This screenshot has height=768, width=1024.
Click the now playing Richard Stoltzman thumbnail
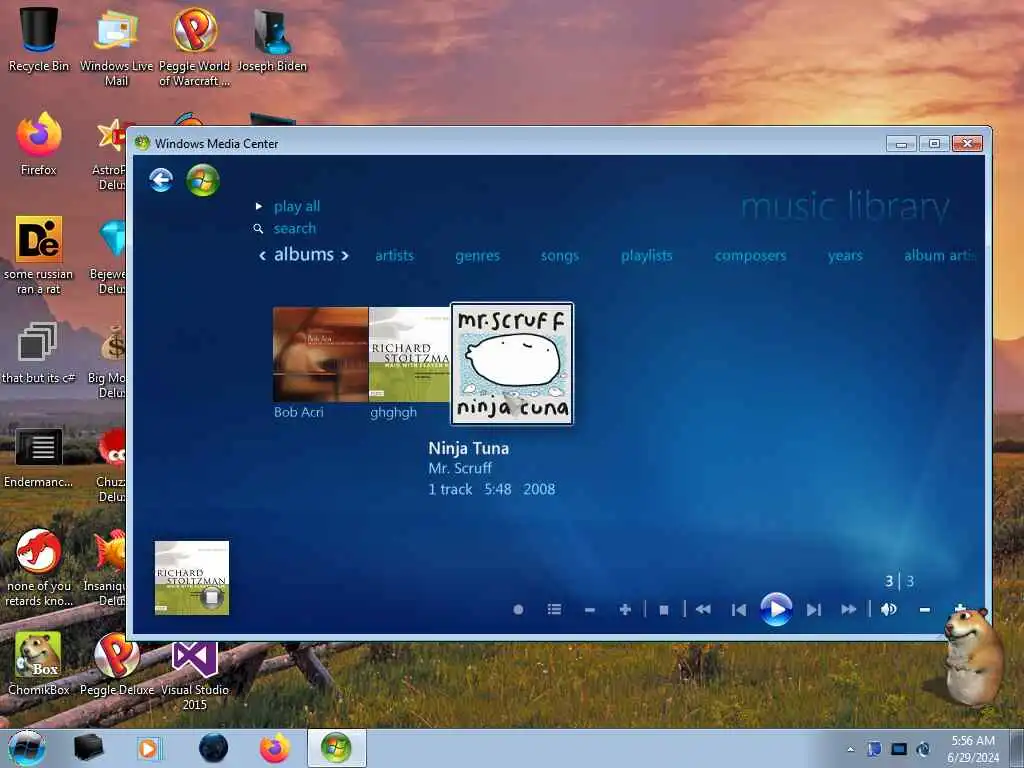point(192,577)
